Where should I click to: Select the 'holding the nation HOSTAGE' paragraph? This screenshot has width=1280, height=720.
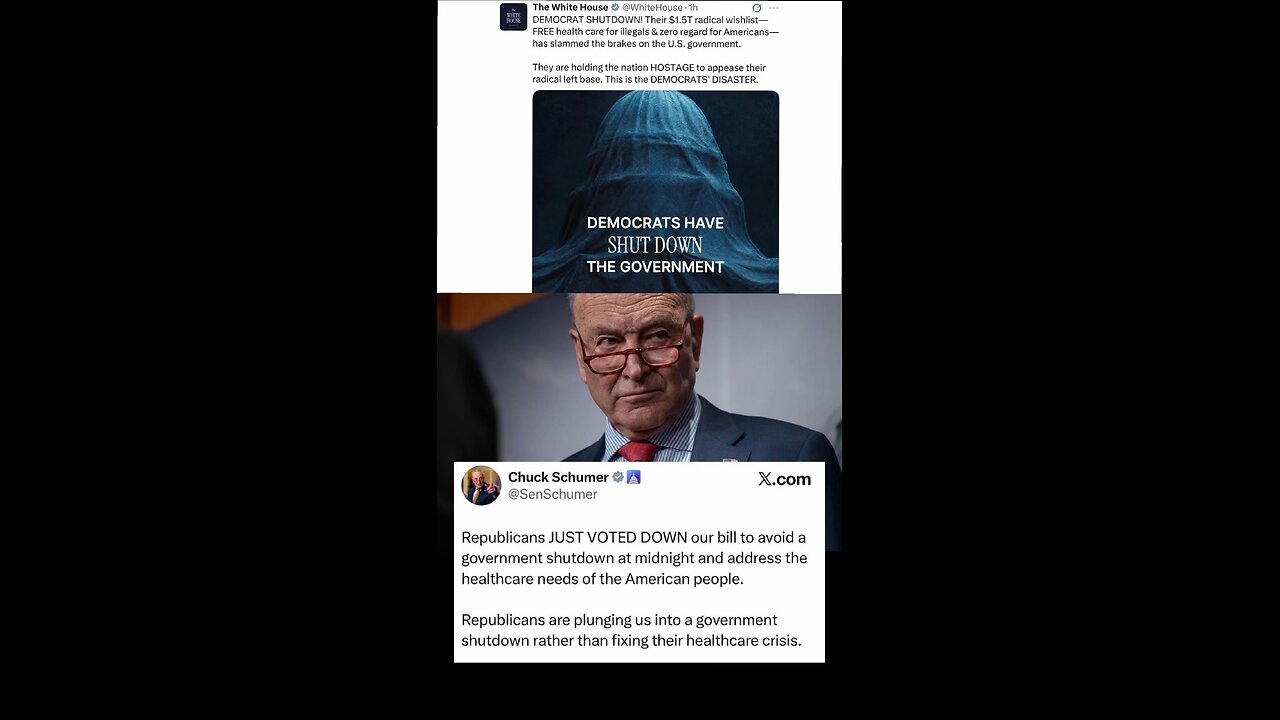pos(649,74)
